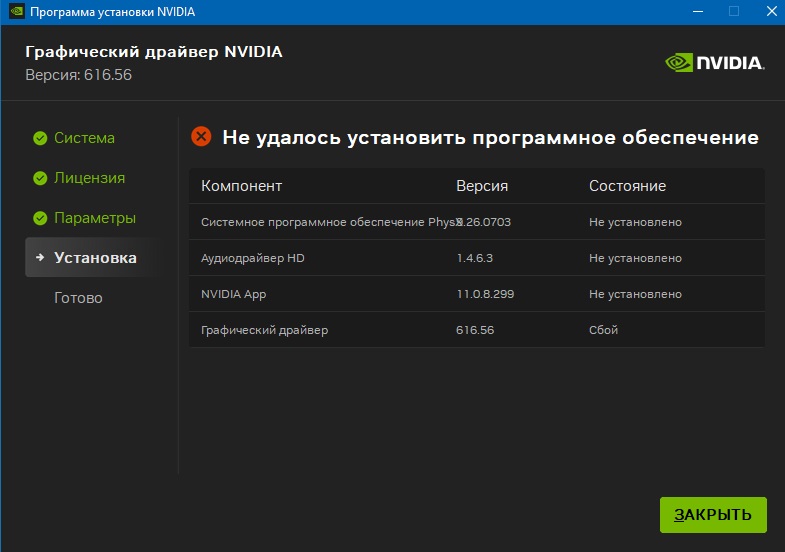
Task: Select the Аудиодрайвер HD row
Action: click(x=477, y=258)
